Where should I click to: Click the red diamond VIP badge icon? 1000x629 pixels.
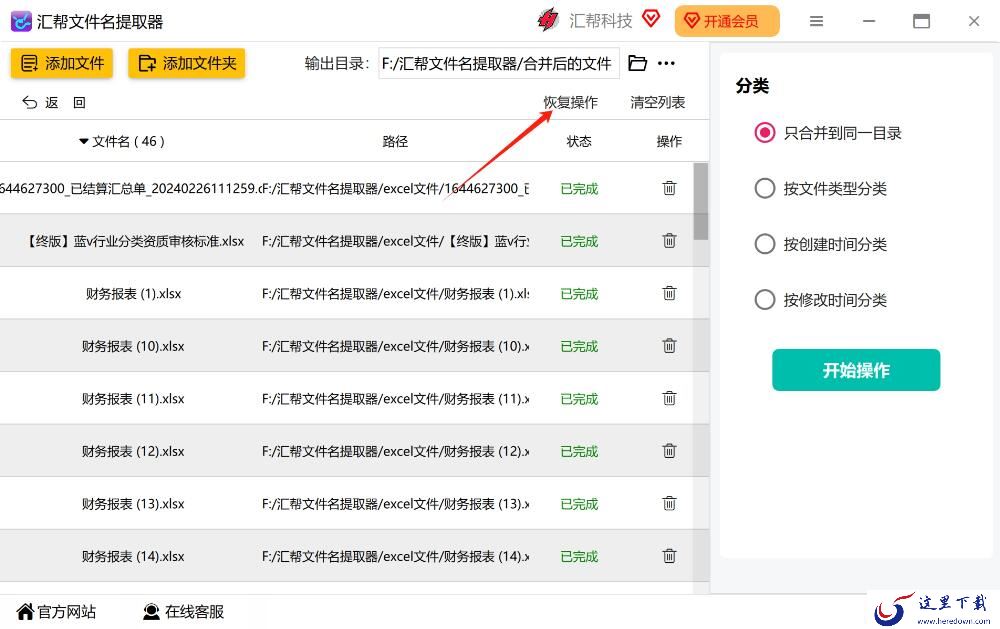[651, 18]
